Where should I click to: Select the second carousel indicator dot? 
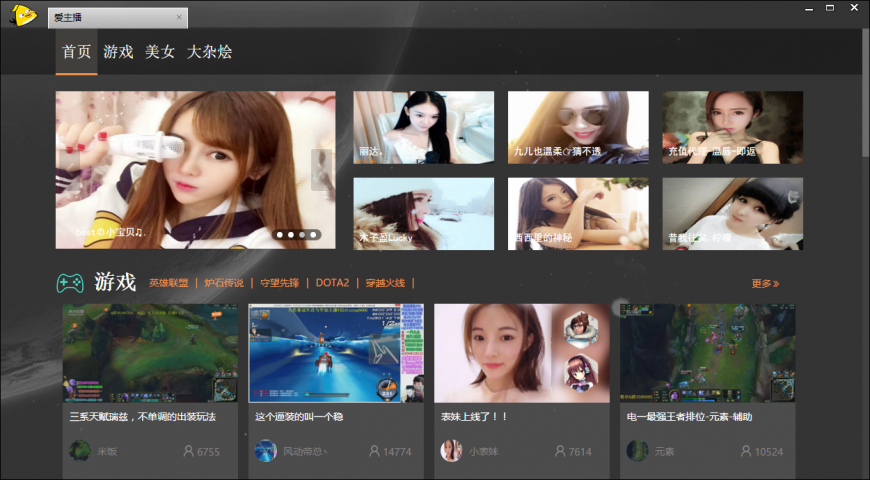(x=291, y=235)
